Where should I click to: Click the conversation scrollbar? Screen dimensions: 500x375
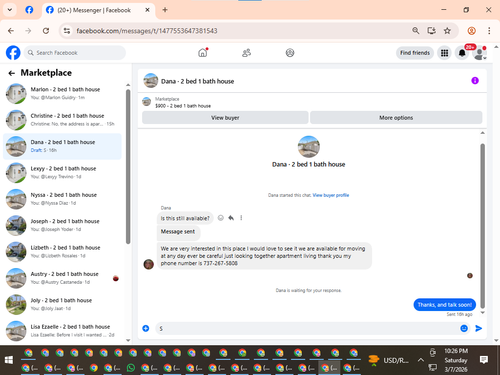click(x=482, y=226)
